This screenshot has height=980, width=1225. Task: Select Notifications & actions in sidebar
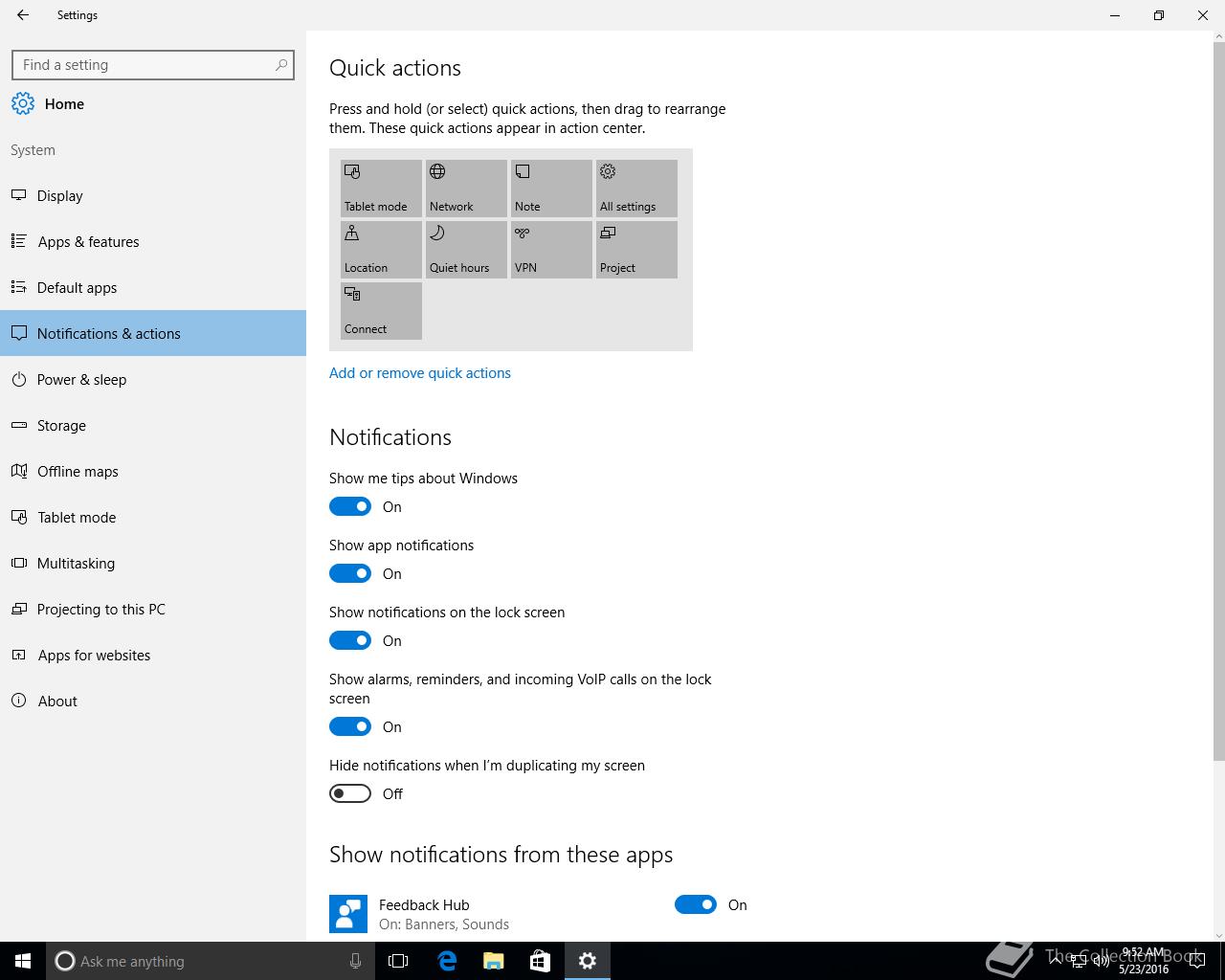[153, 333]
